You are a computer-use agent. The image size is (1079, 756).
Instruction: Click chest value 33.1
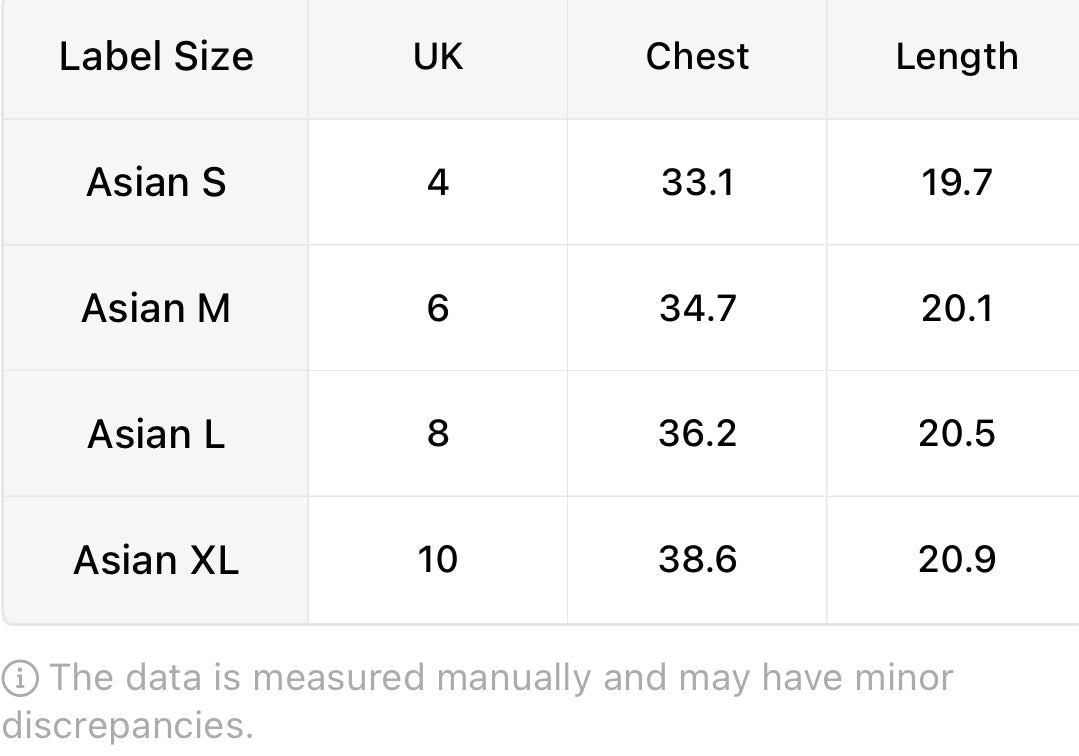[697, 182]
